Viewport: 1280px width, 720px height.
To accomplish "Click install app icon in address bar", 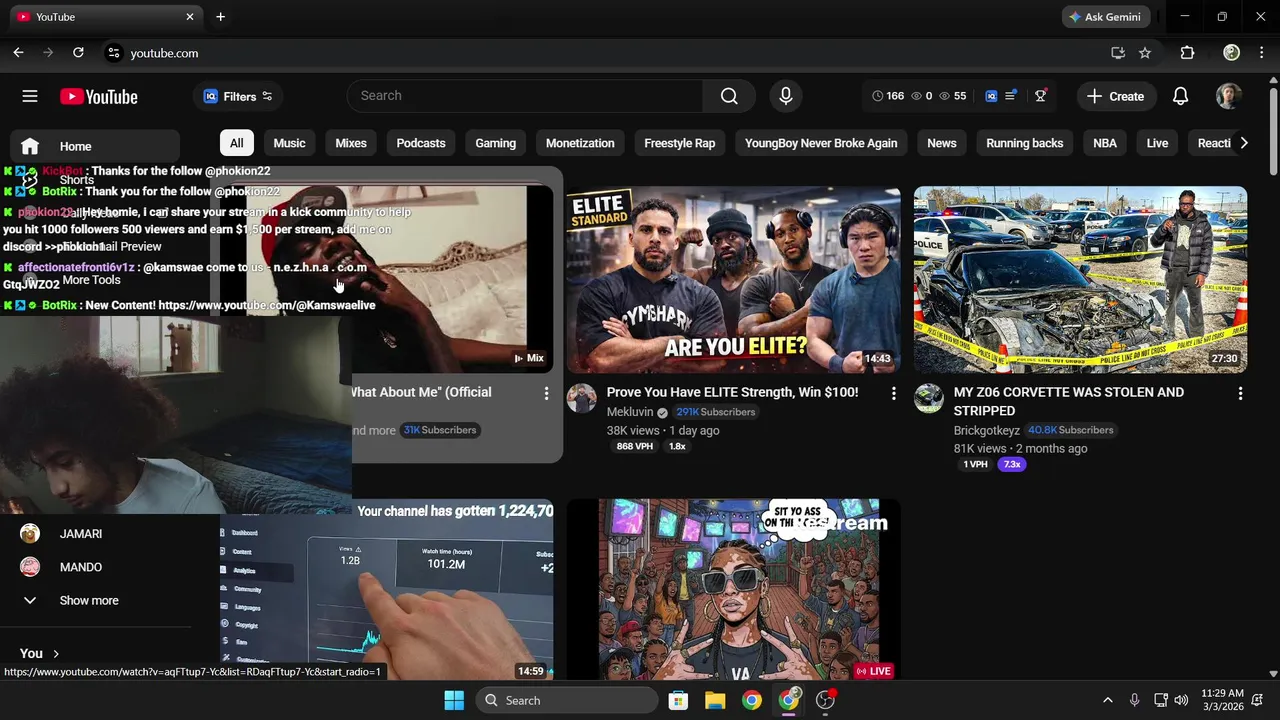I will [1118, 53].
